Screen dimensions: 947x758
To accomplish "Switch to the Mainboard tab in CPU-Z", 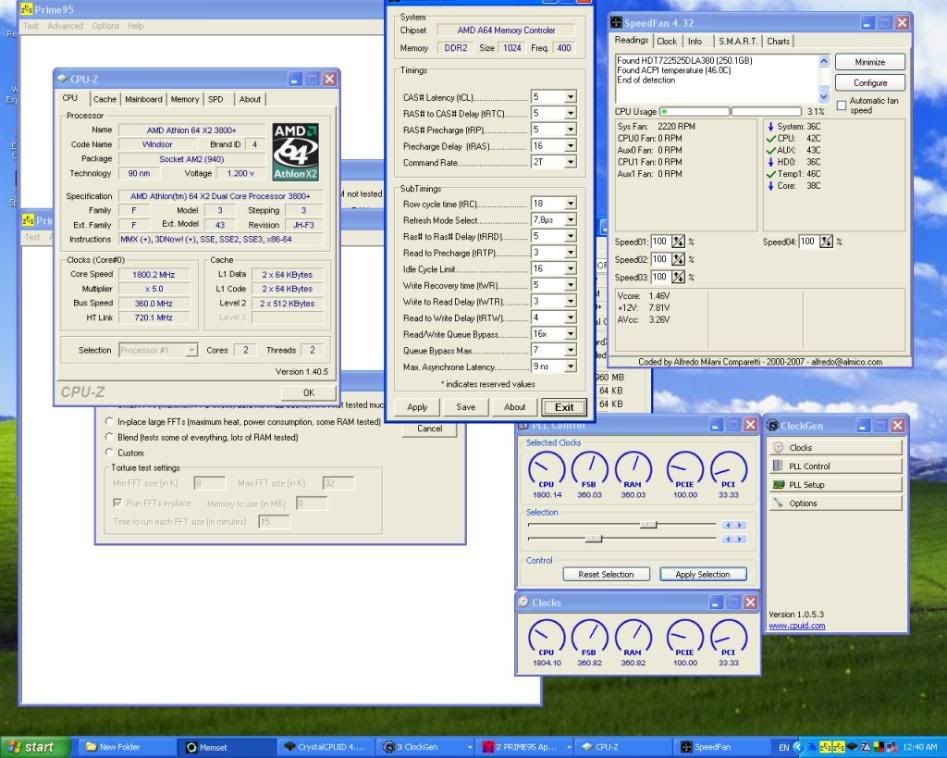I will click(x=143, y=99).
